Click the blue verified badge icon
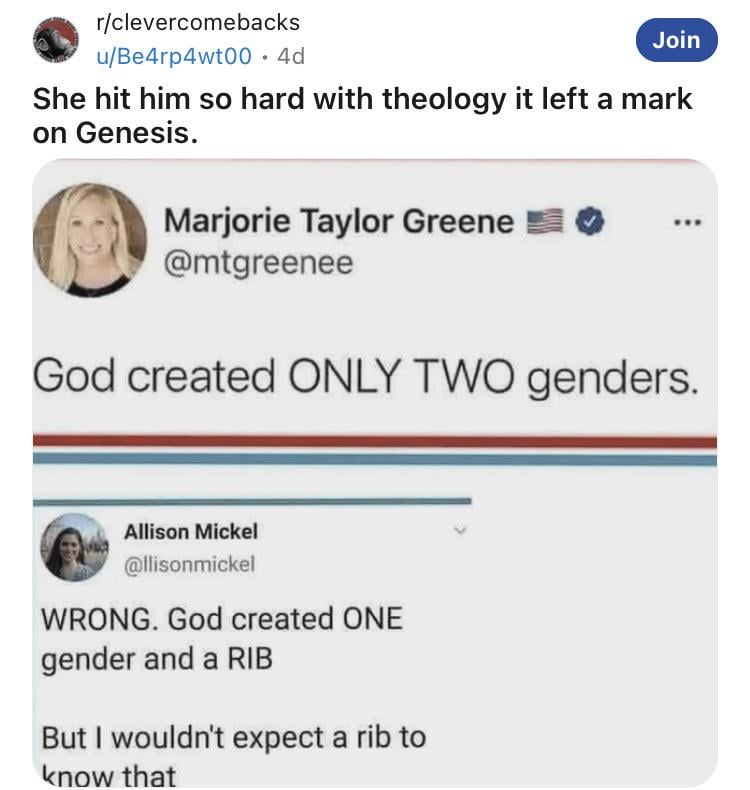 590,221
